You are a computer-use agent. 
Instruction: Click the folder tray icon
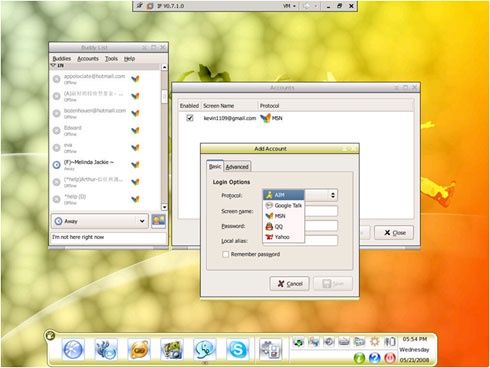click(360, 342)
